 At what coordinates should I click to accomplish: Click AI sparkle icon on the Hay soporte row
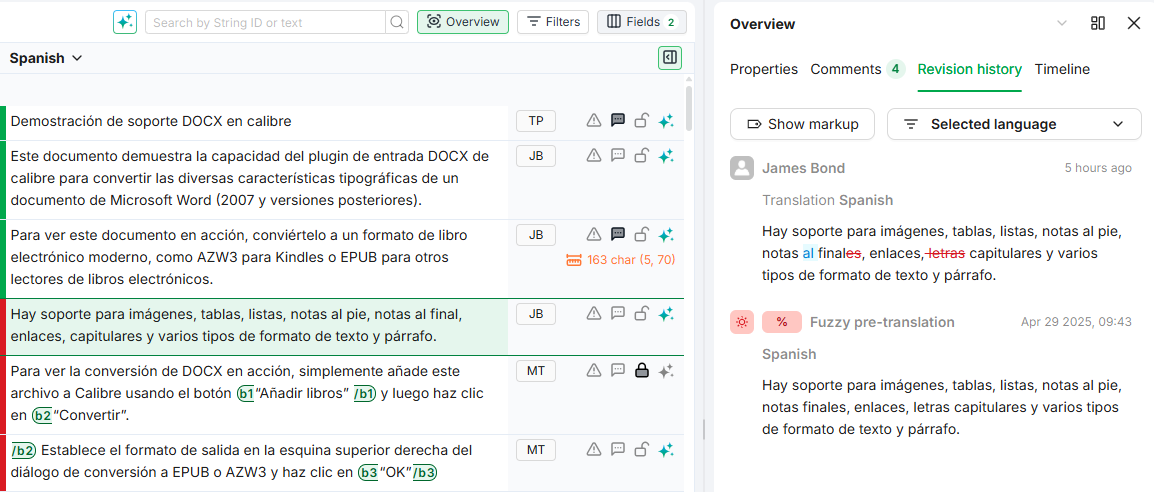pos(666,314)
